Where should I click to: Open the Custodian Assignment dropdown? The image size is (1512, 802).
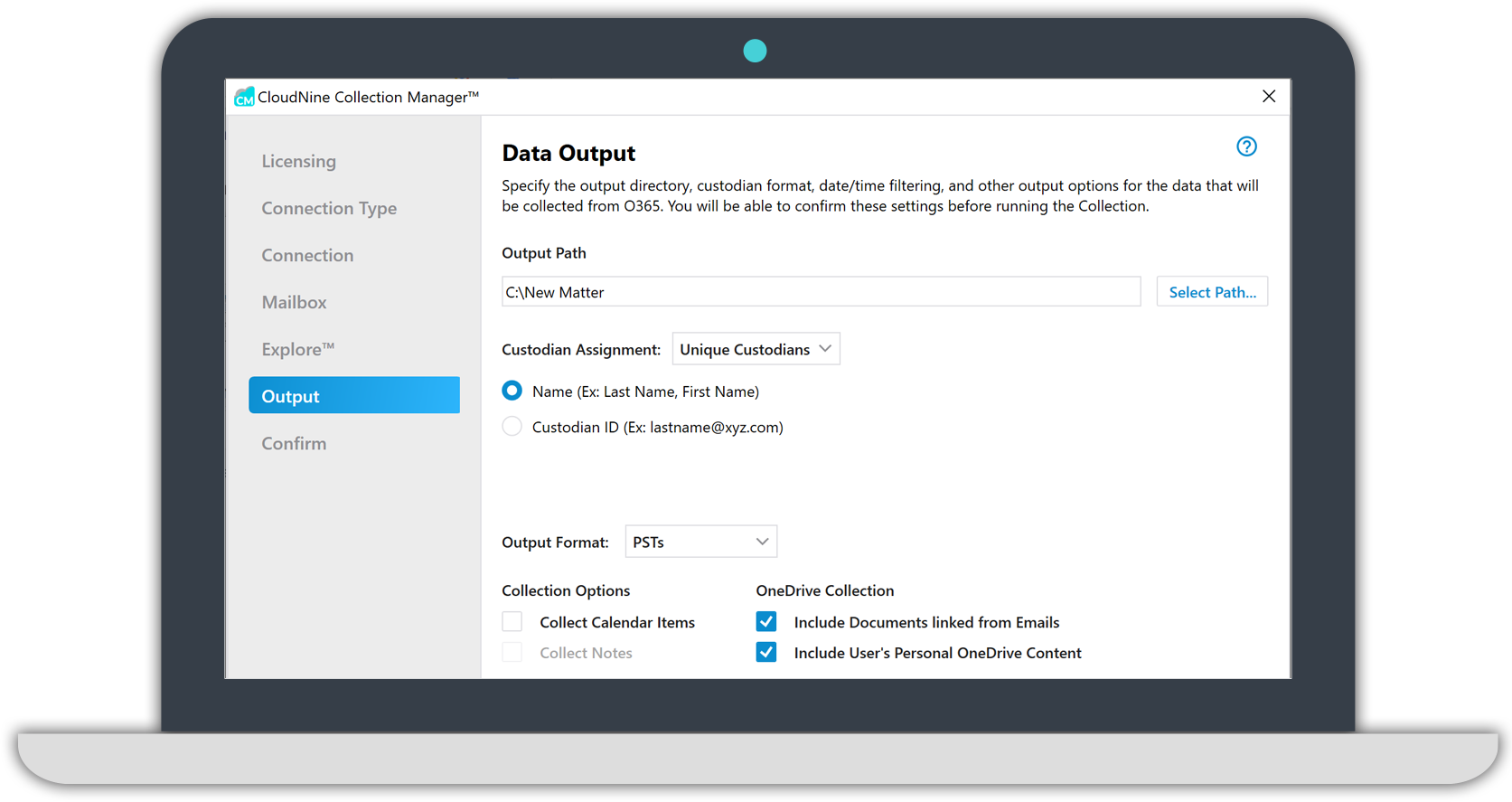pyautogui.click(x=756, y=349)
